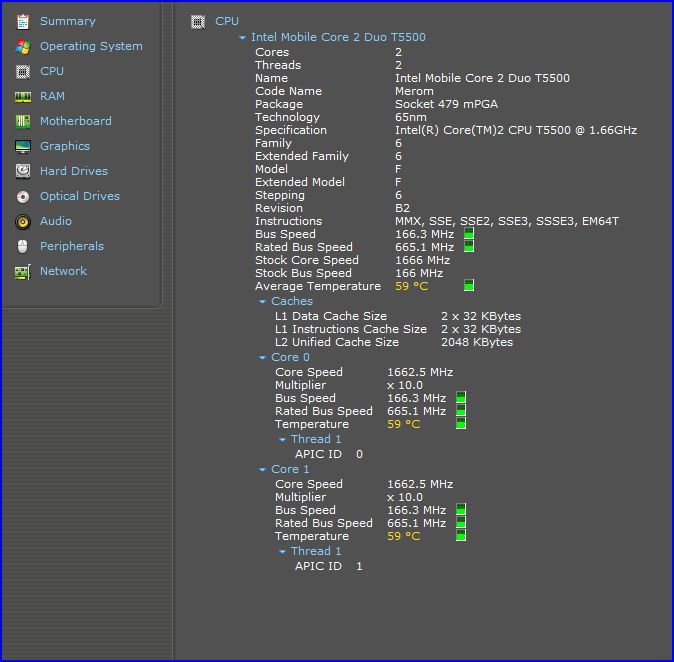Collapse the Core 1 section

(262, 470)
